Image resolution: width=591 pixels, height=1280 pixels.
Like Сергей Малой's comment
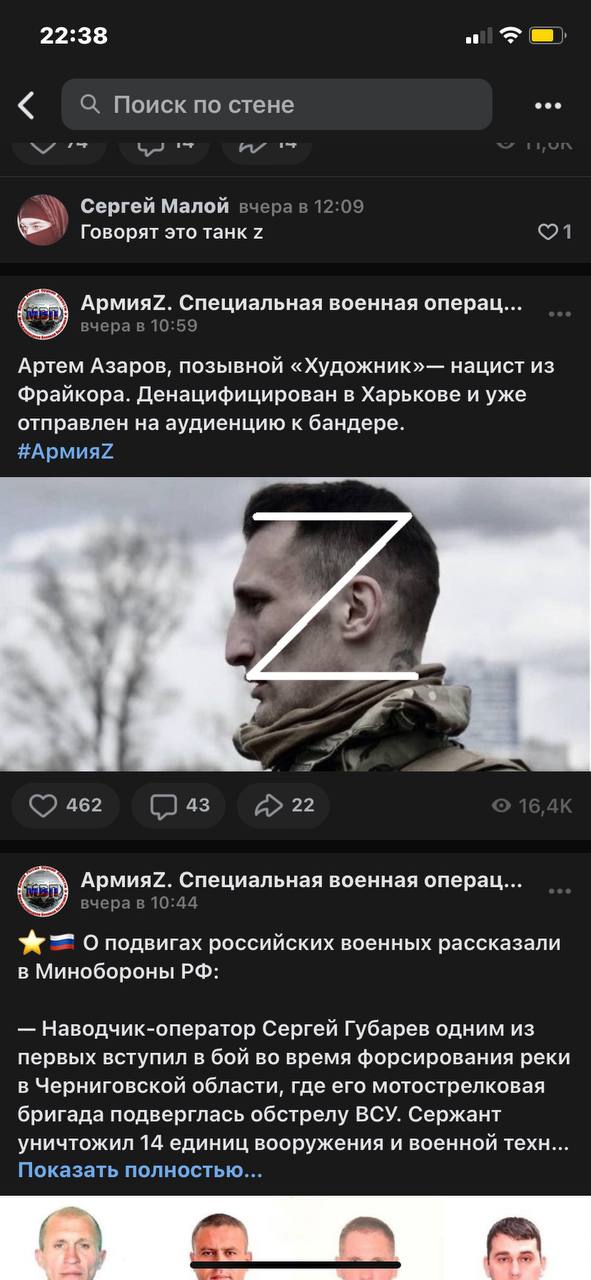pyautogui.click(x=555, y=232)
